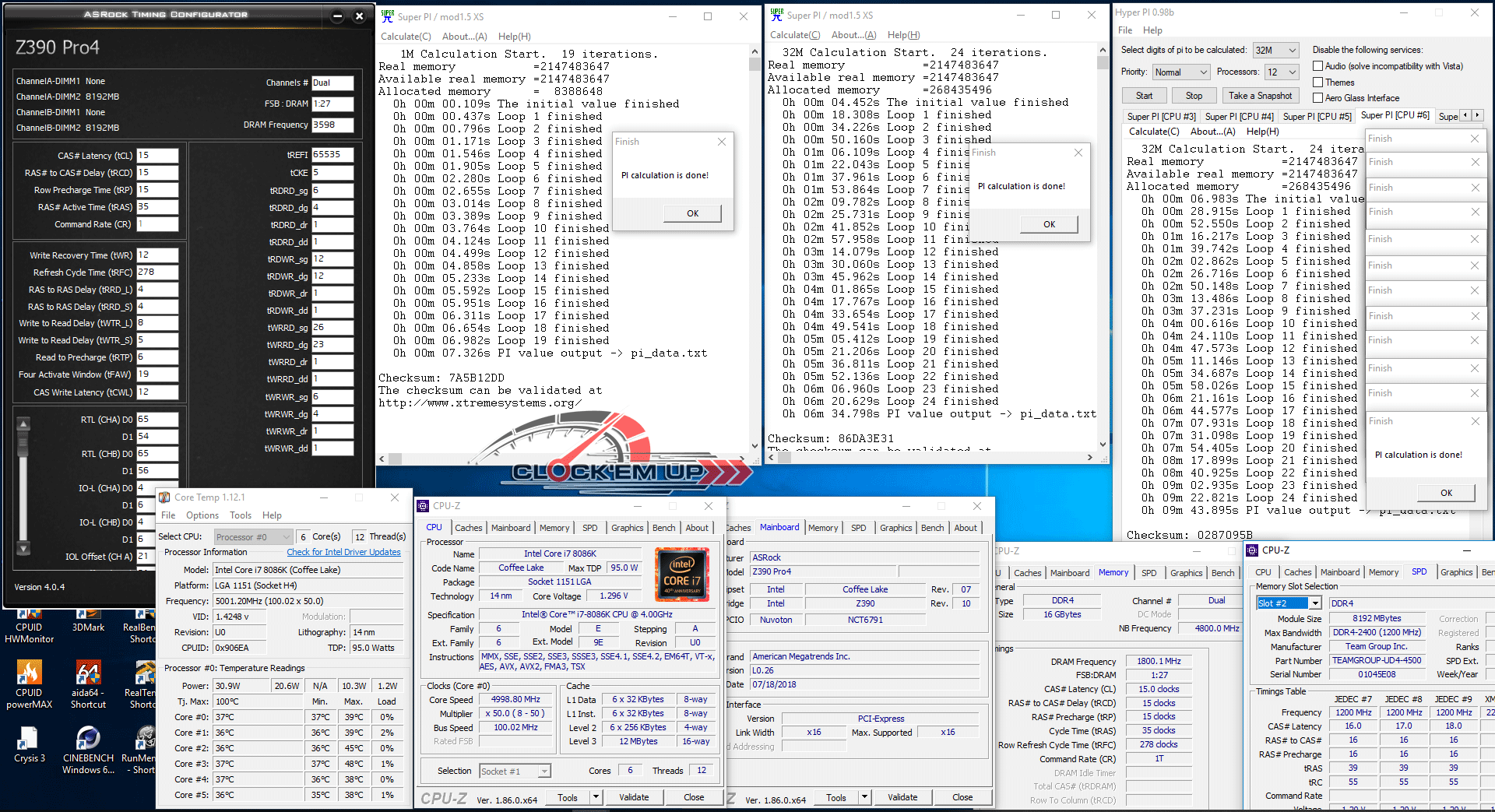Select Super PI [CPU #4] tab in Hyper PI
Screen dimensions: 1495x812
pos(1240,117)
